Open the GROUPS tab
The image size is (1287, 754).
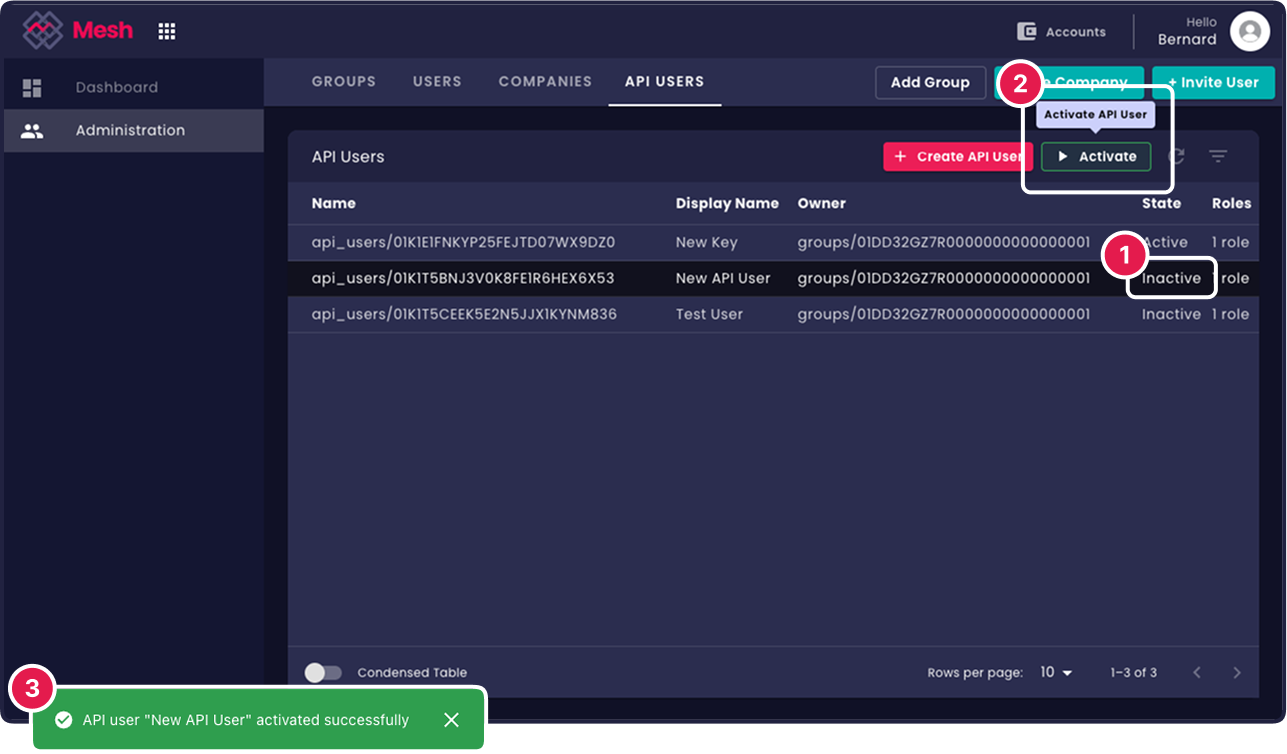[x=343, y=82]
